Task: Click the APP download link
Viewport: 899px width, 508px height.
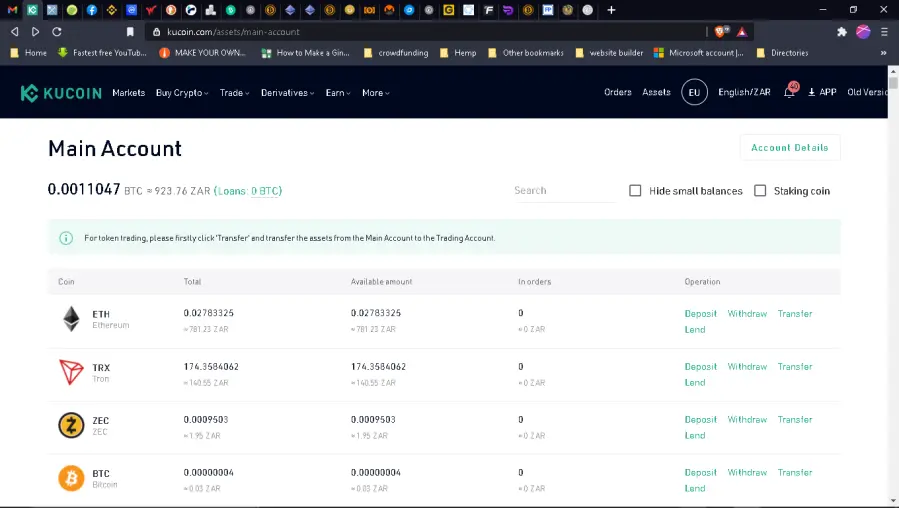Action: click(822, 92)
